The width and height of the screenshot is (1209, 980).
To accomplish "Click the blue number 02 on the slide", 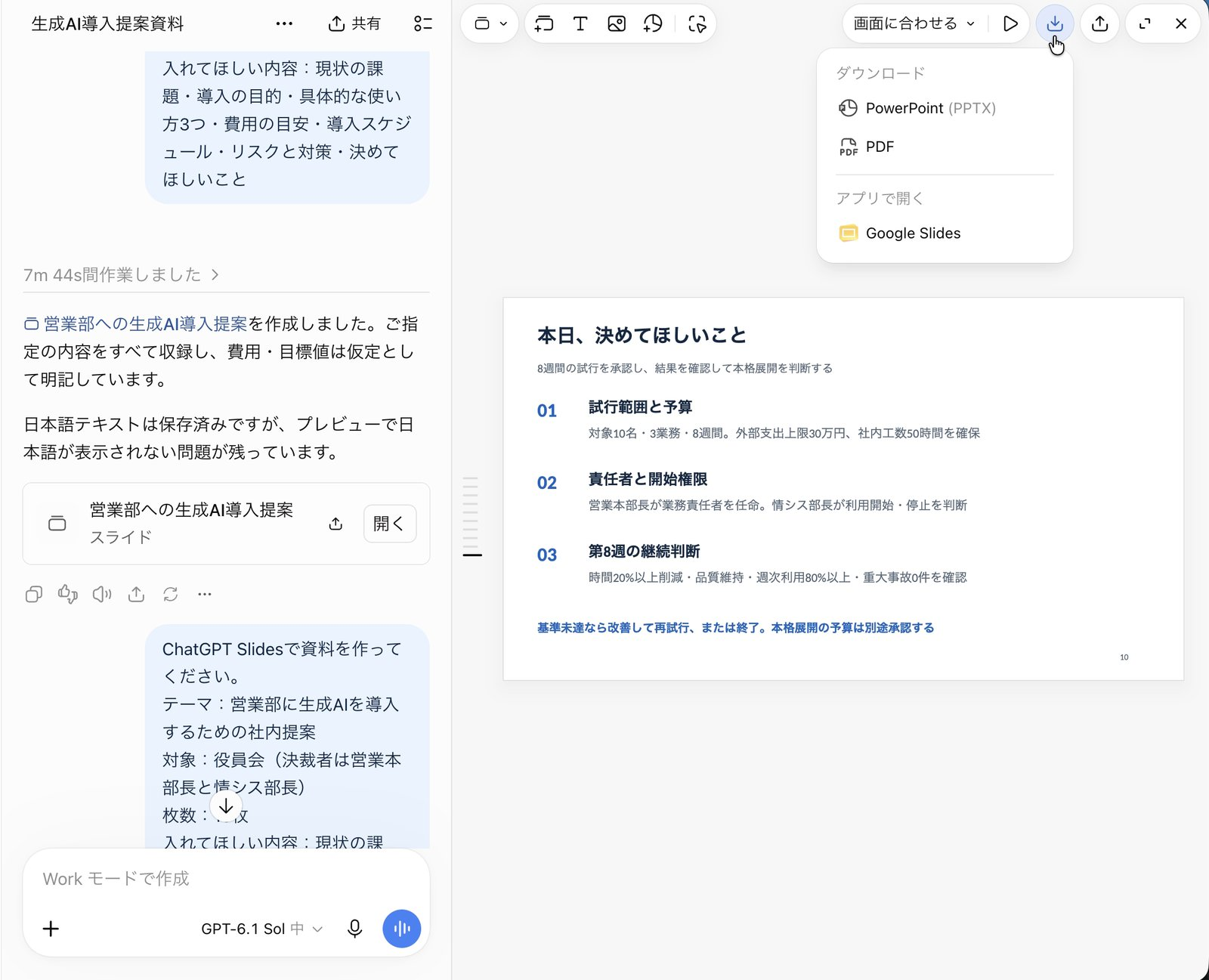I will click(547, 483).
